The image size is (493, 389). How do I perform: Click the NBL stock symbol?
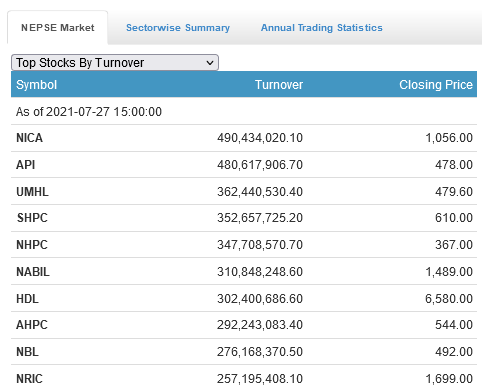click(x=27, y=352)
